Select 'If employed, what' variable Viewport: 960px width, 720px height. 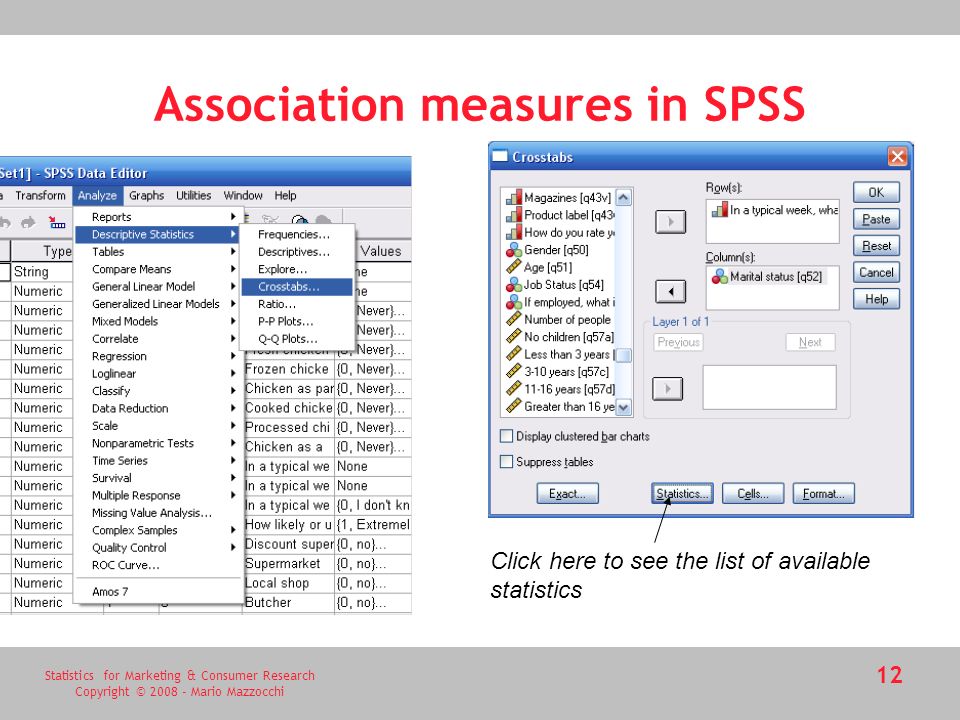point(559,302)
